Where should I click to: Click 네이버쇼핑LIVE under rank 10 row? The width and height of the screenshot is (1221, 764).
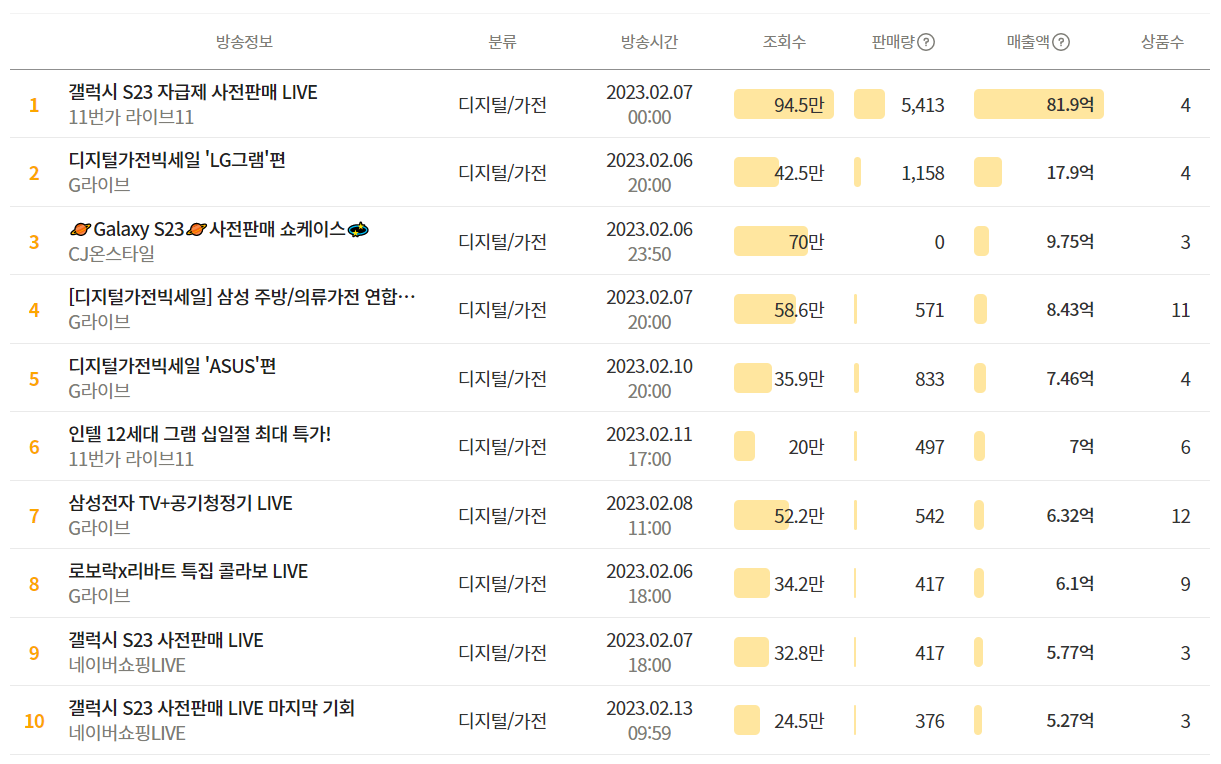(127, 733)
